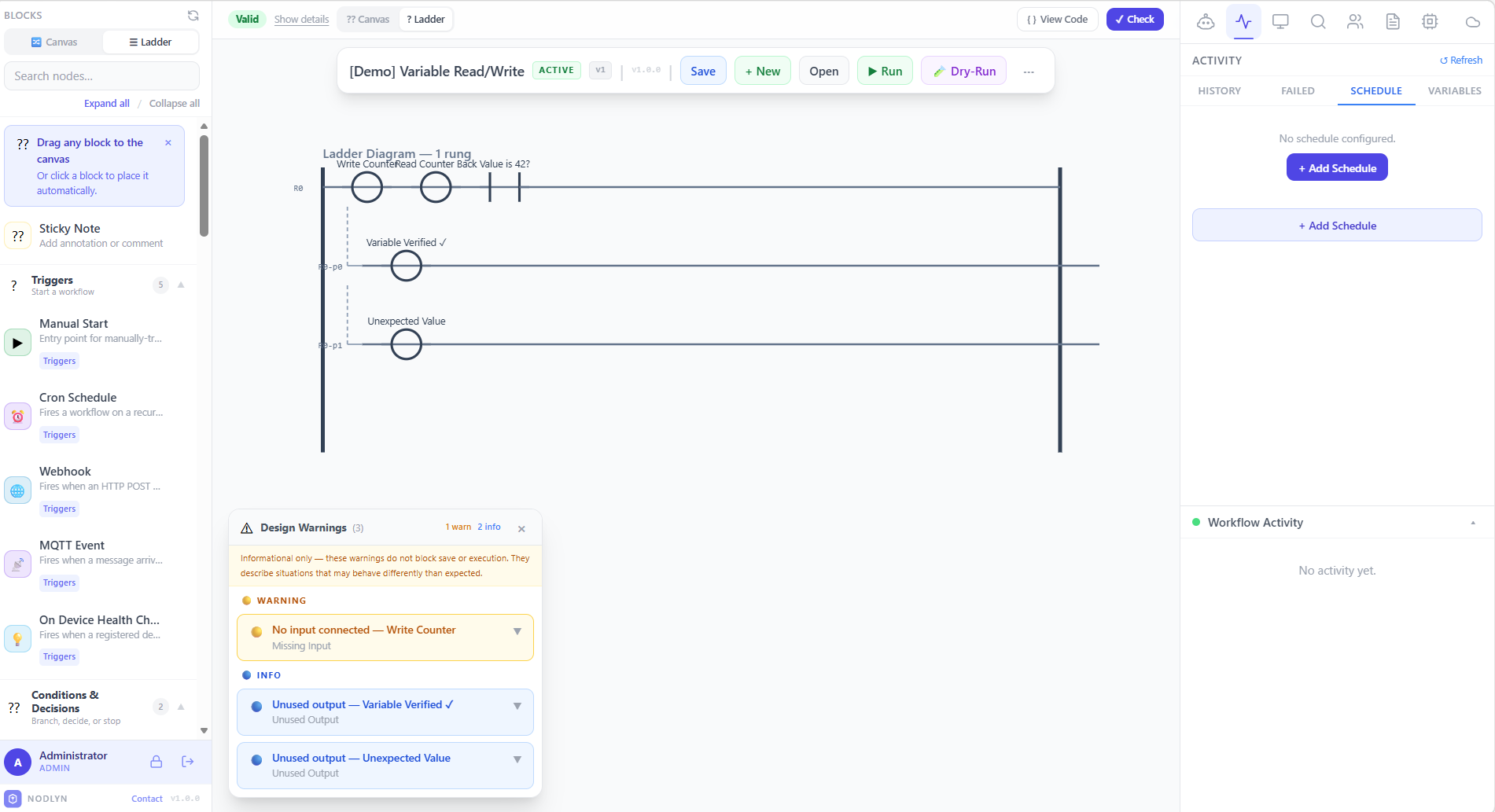The image size is (1495, 812).
Task: Click the Value is 42? contact
Action: coord(504,187)
